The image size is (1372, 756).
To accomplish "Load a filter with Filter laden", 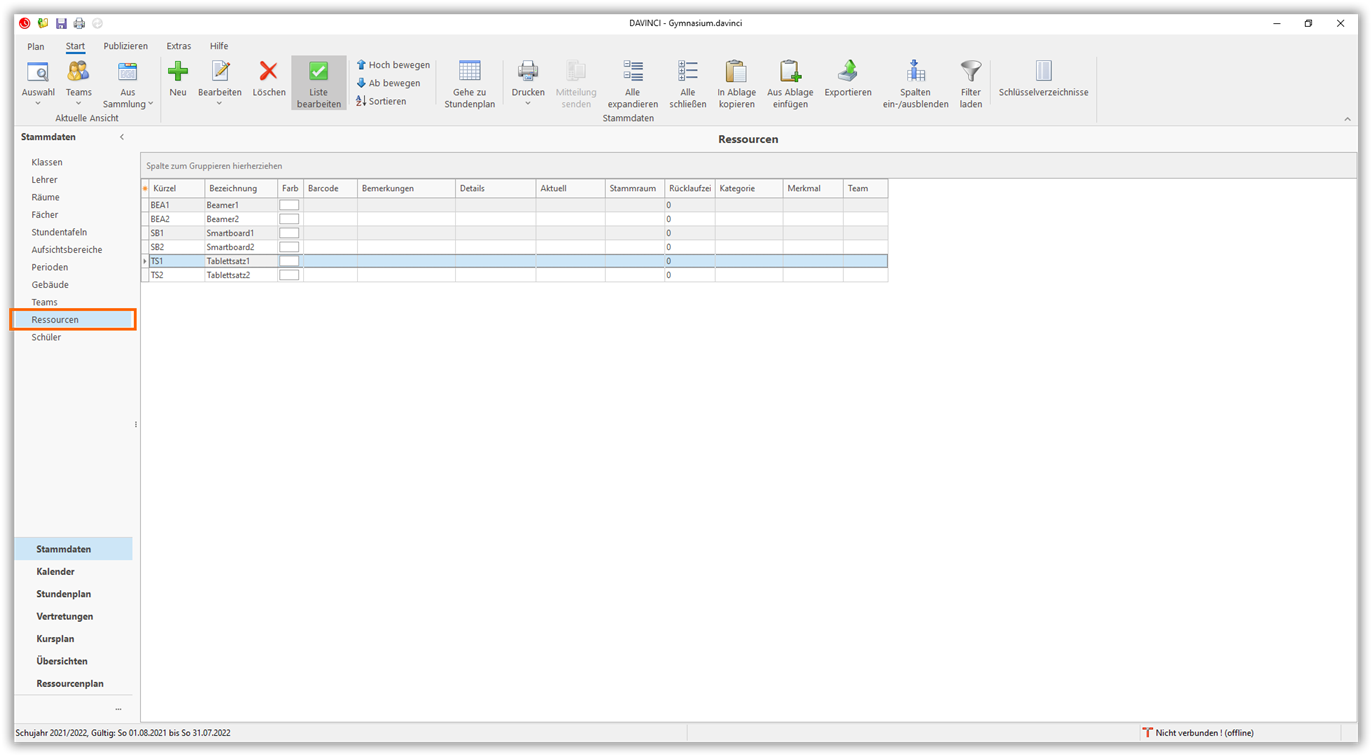I will point(970,82).
